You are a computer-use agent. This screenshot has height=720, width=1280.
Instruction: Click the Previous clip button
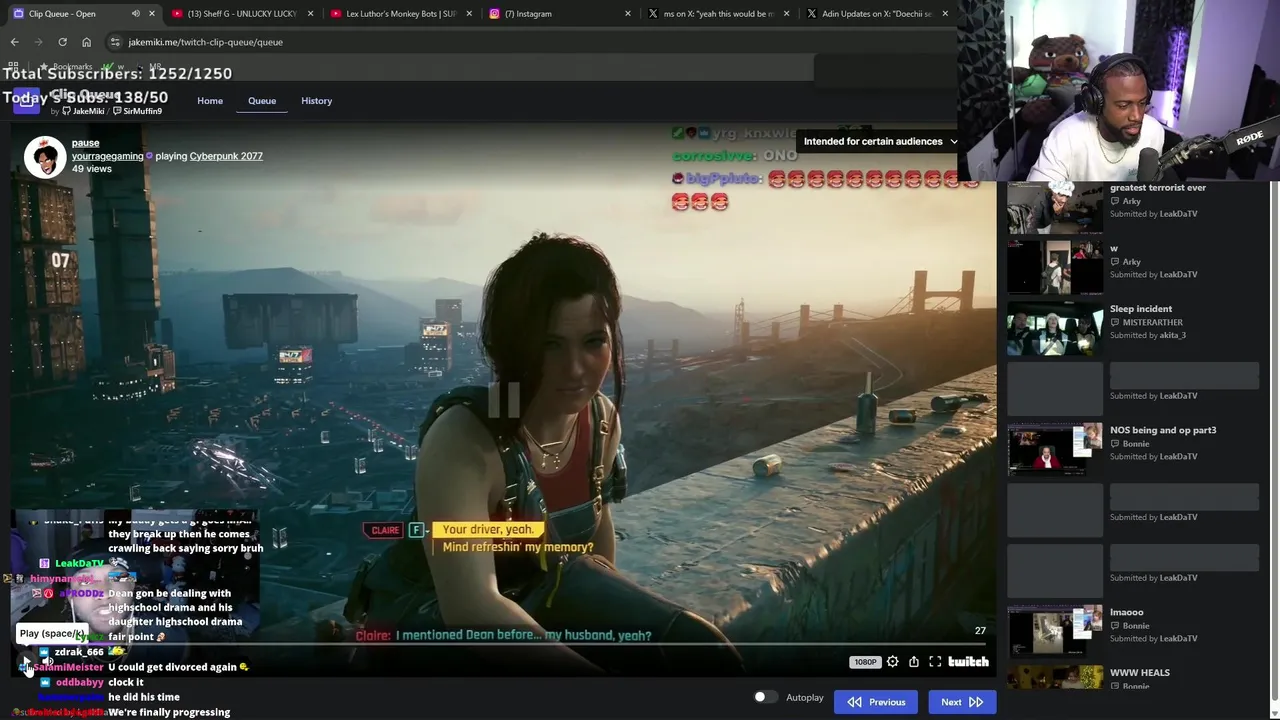[x=876, y=702]
